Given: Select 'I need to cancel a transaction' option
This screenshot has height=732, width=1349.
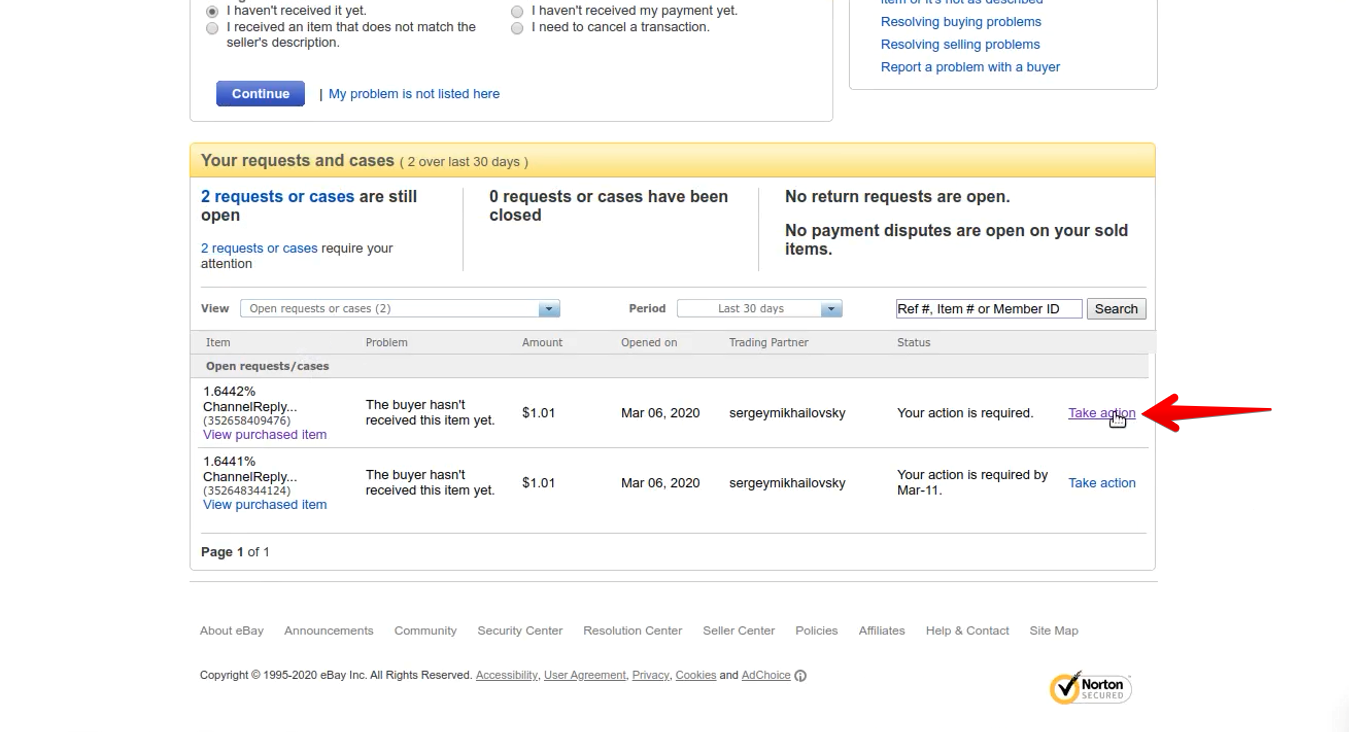Looking at the screenshot, I should 517,29.
